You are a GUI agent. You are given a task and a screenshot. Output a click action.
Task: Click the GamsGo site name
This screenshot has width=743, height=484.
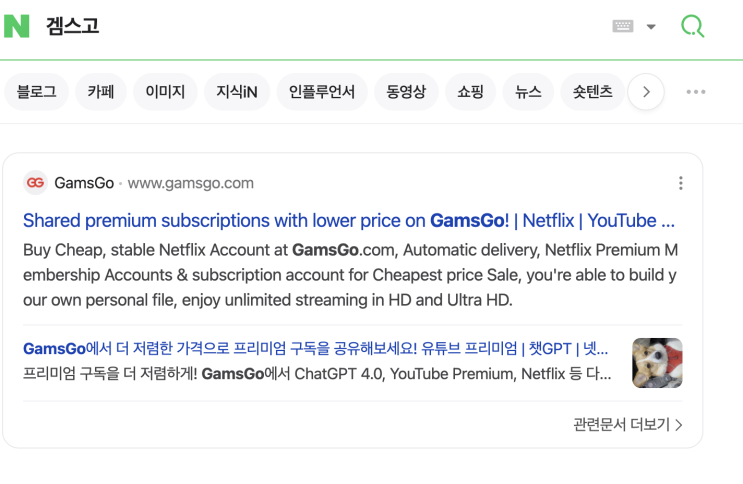tap(84, 183)
